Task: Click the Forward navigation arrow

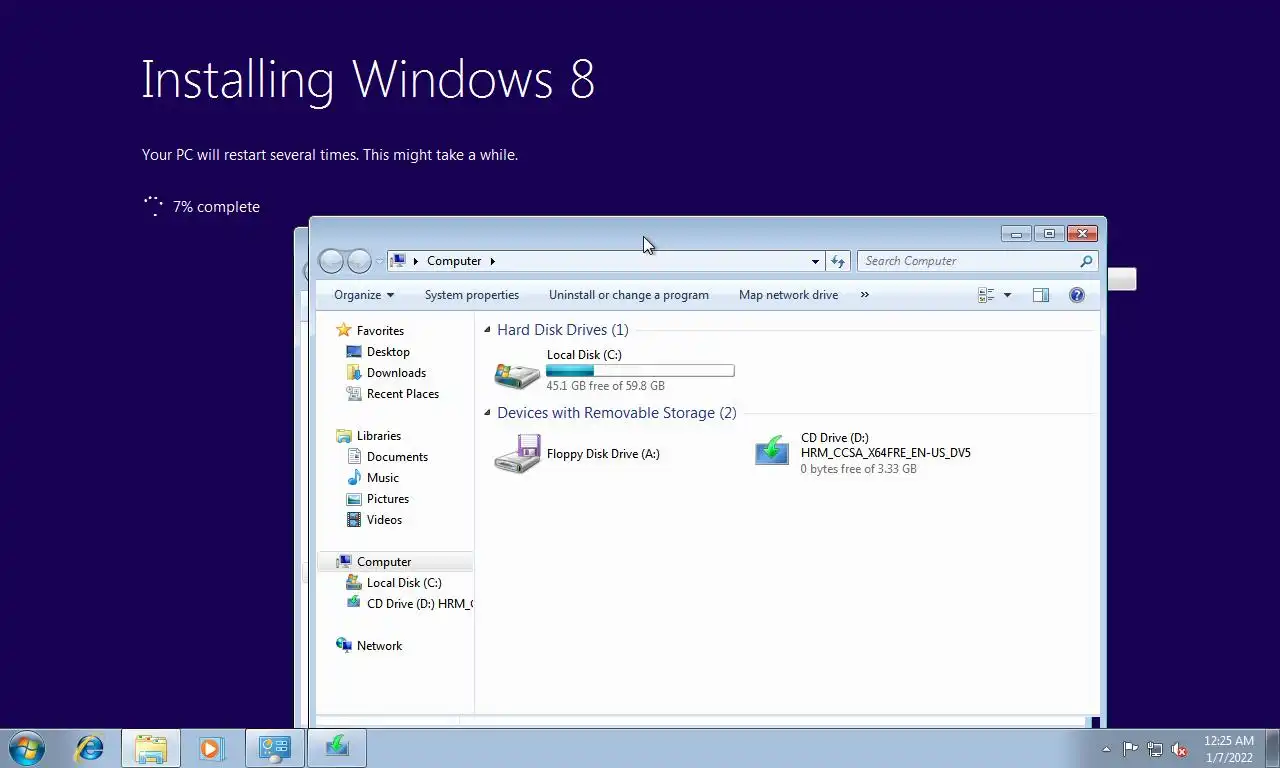Action: tap(359, 261)
